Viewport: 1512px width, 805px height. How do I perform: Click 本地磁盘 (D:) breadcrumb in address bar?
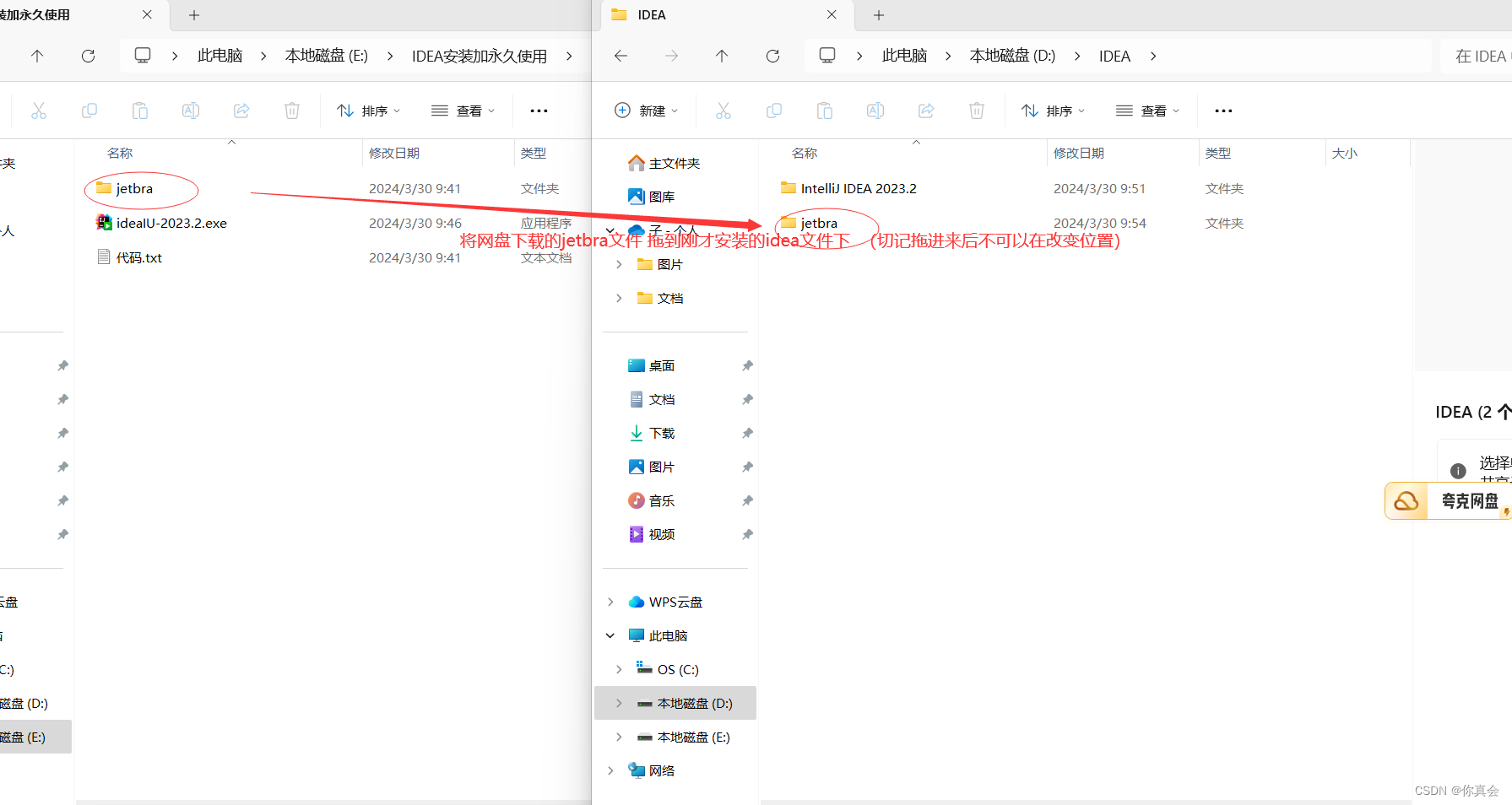(1012, 56)
